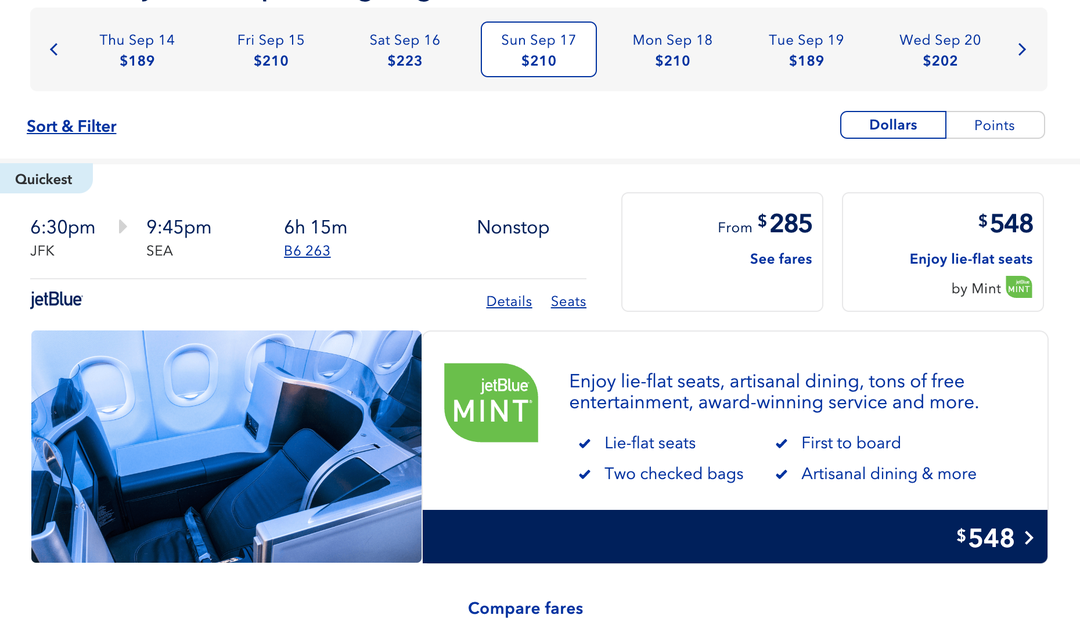The height and width of the screenshot is (633, 1080).
Task: Click the small Mint badge next to lie-flat seats
Action: pos(1018,287)
